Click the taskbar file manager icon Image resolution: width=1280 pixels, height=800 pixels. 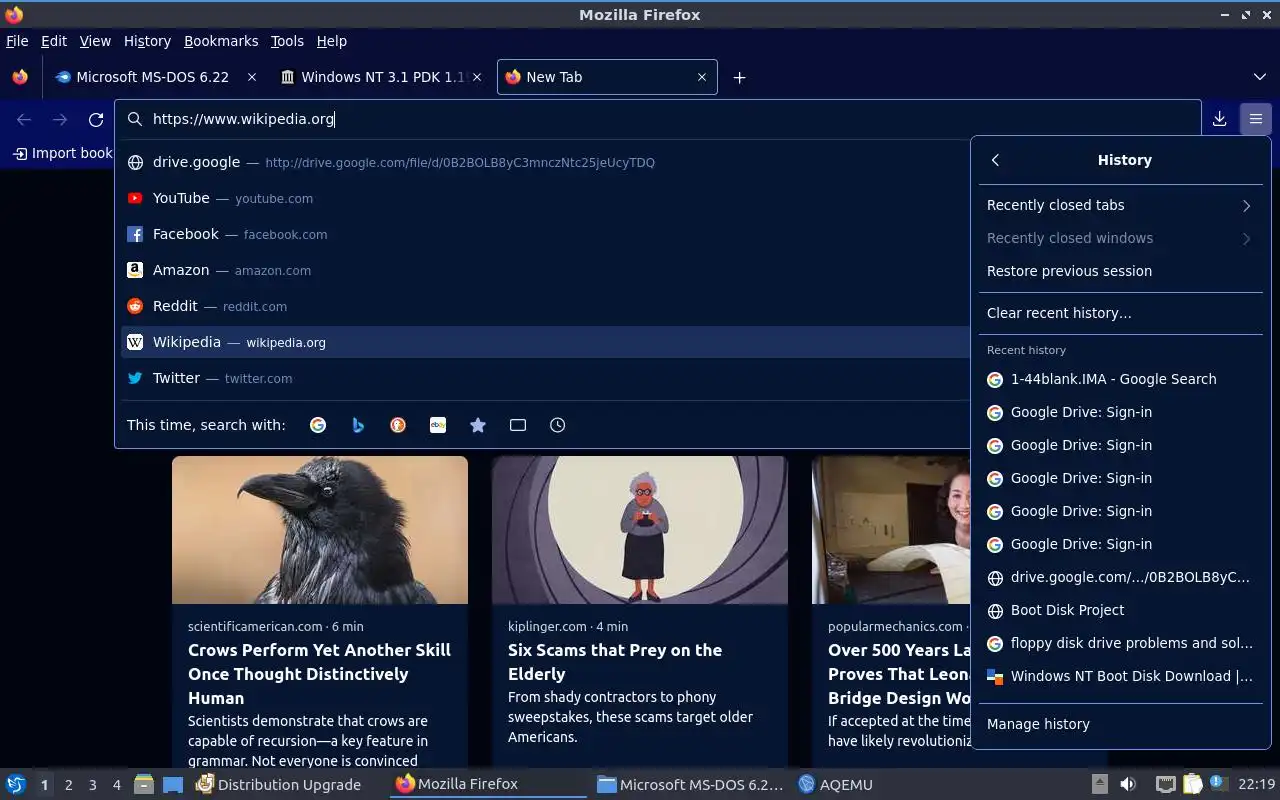click(x=143, y=785)
